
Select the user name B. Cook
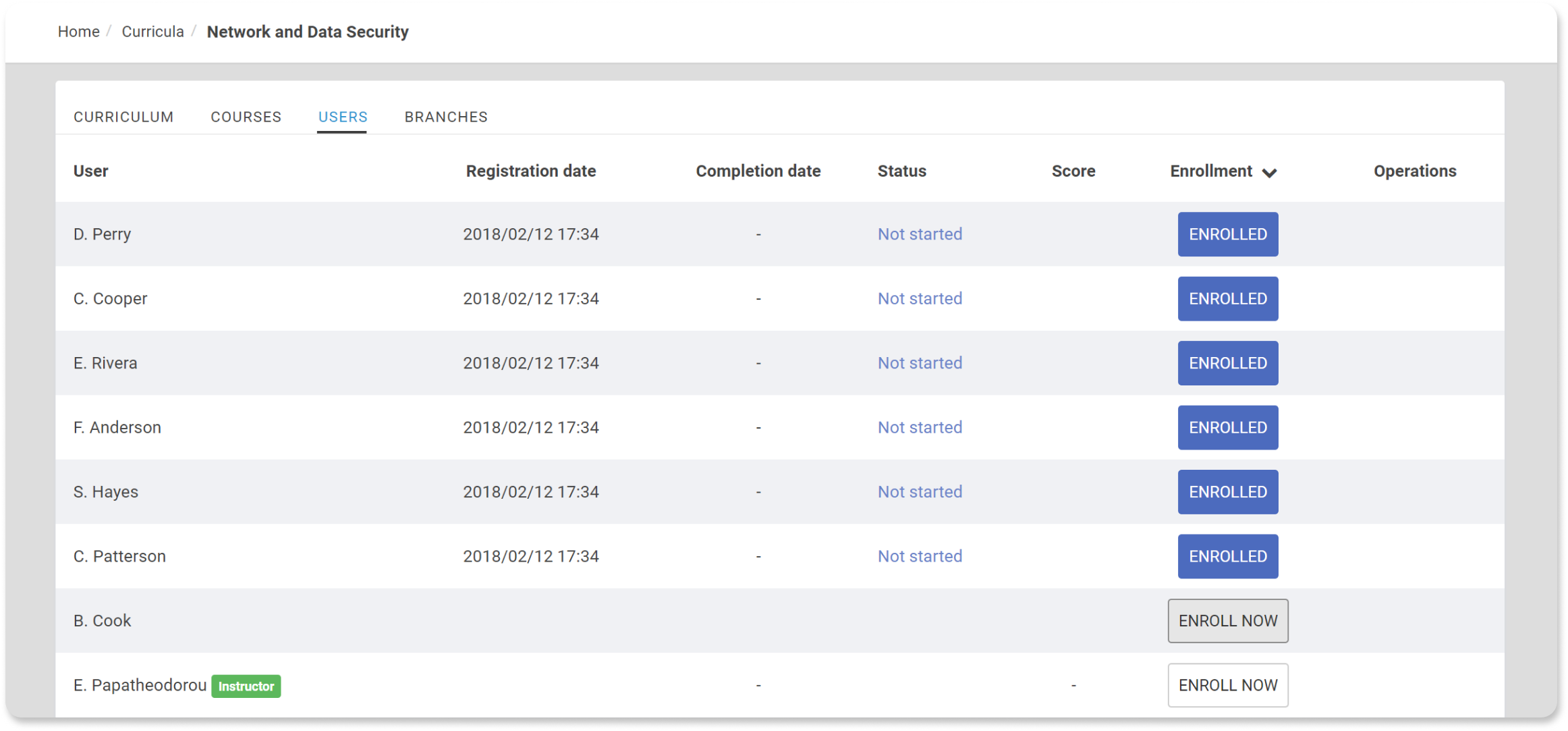tap(102, 621)
